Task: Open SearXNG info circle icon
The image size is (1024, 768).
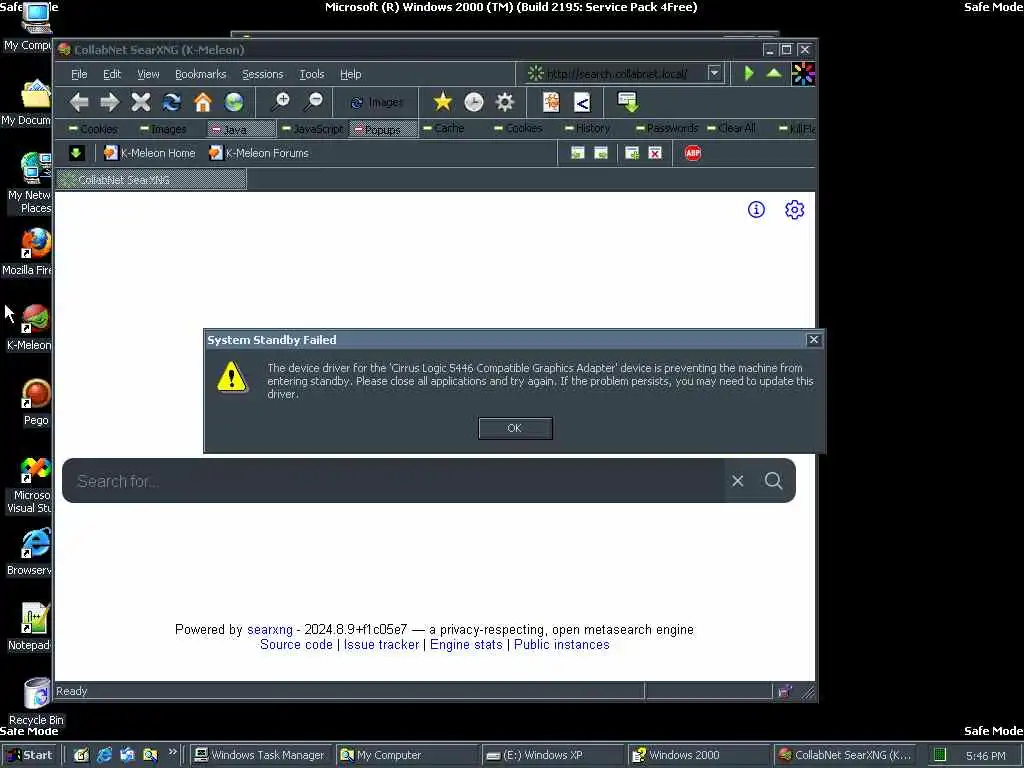Action: [x=756, y=210]
